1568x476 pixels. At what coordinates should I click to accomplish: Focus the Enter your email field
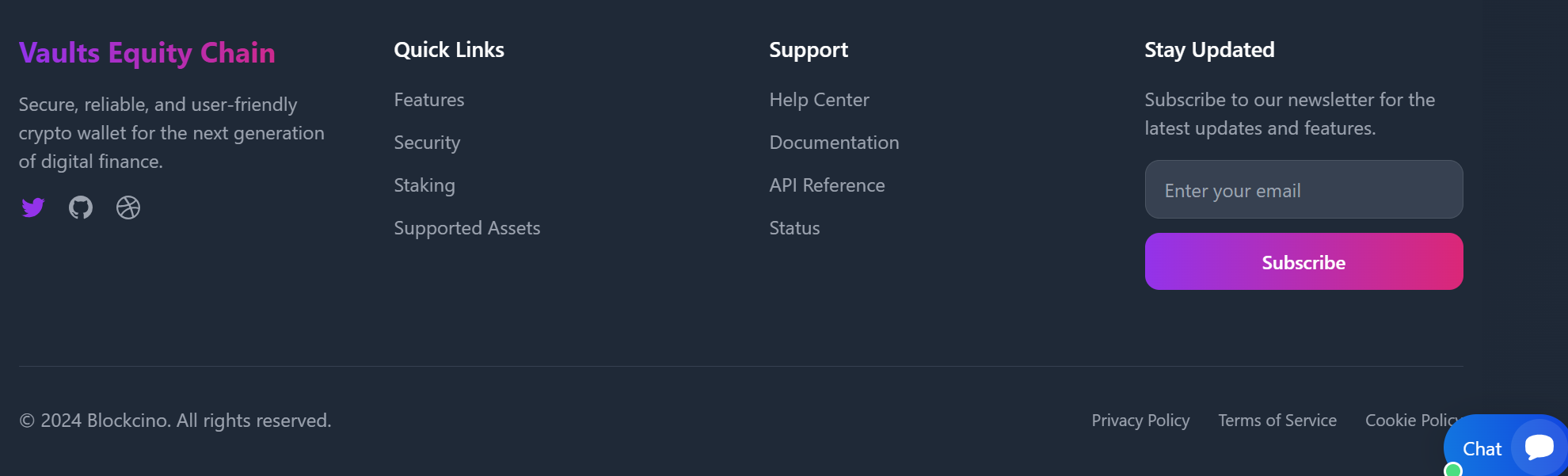1303,190
